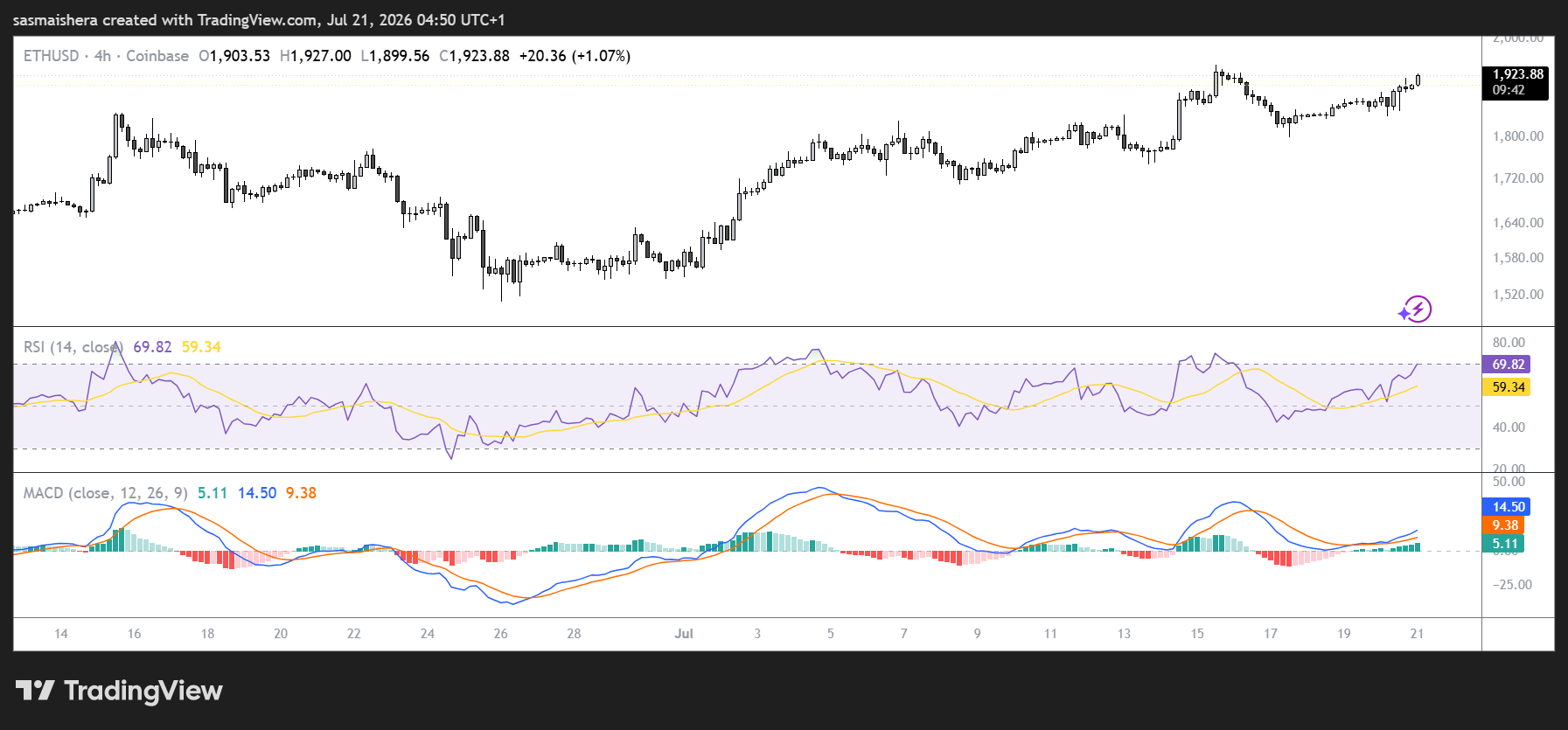
Task: Click the −25.00 level on MACD scale
Action: [x=1512, y=585]
